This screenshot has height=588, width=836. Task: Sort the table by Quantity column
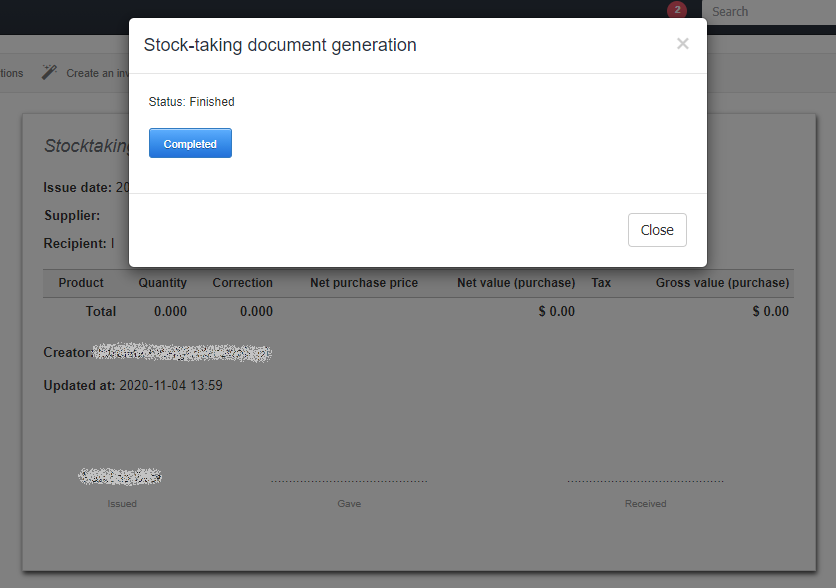click(162, 282)
